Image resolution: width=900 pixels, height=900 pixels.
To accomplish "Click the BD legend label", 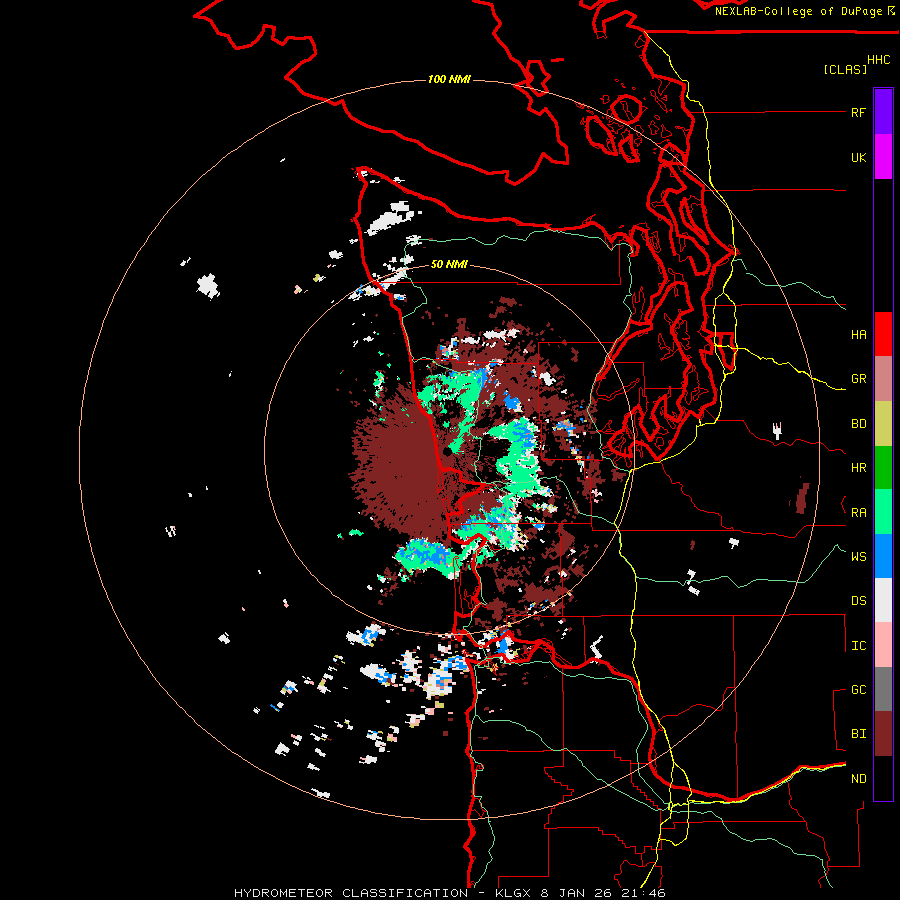I will point(858,424).
